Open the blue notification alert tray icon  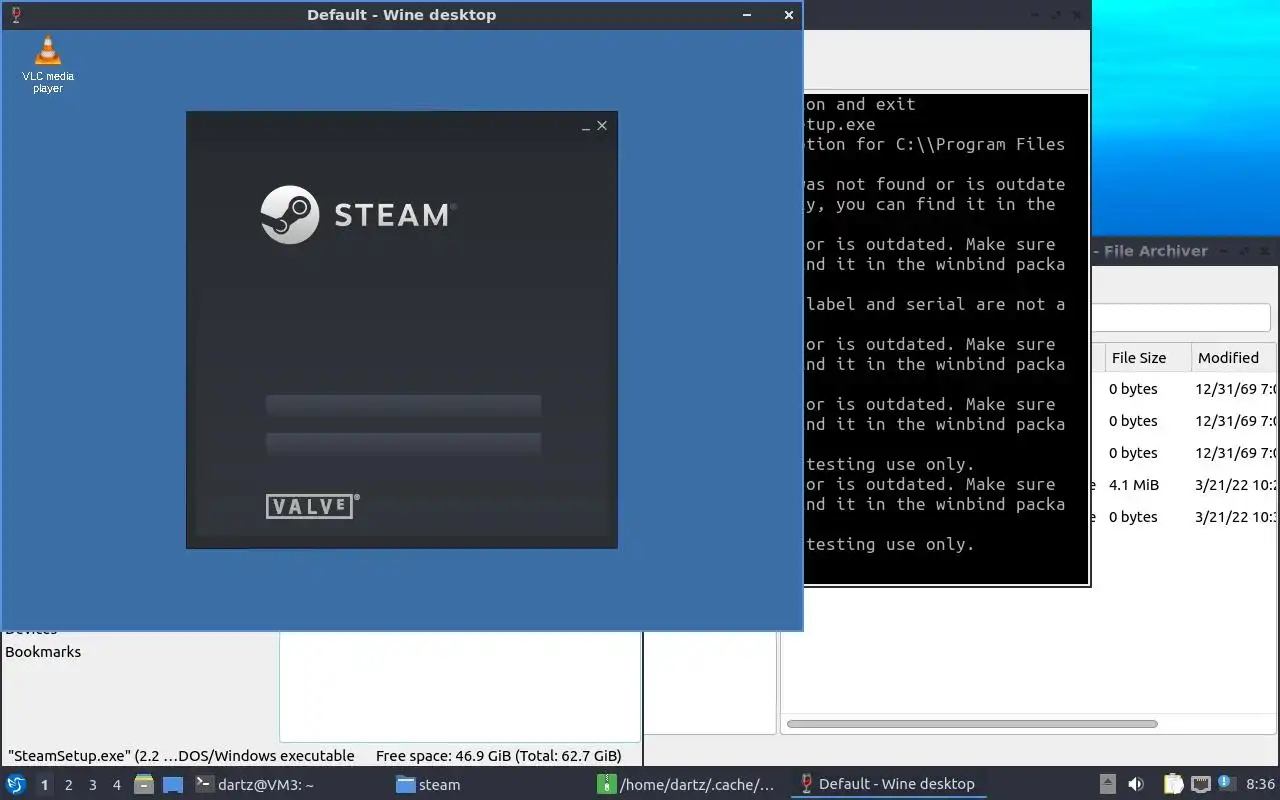pyautogui.click(x=1226, y=784)
